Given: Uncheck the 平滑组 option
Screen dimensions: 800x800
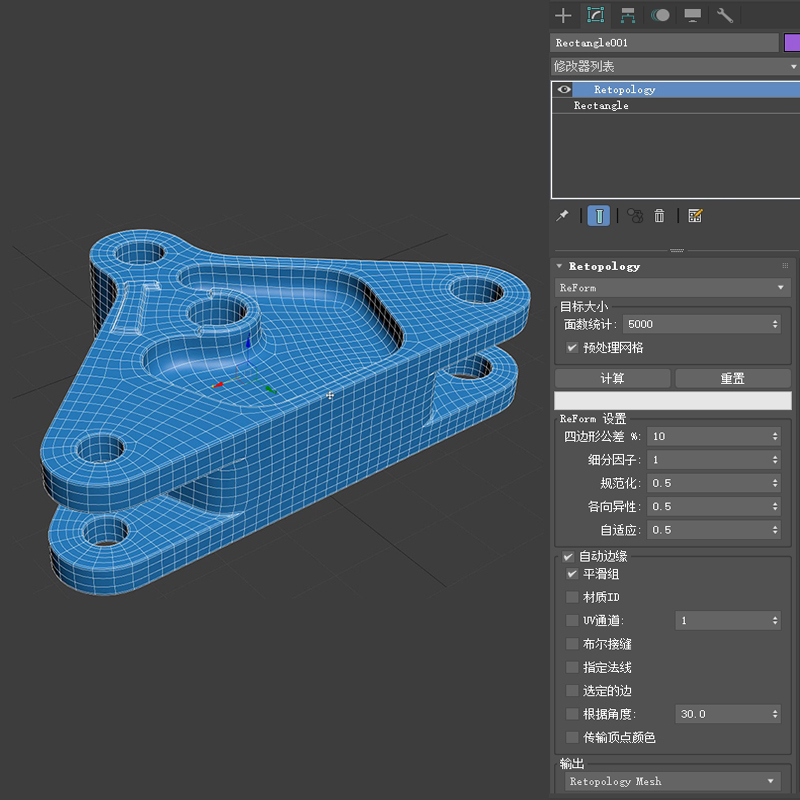Looking at the screenshot, I should [570, 574].
